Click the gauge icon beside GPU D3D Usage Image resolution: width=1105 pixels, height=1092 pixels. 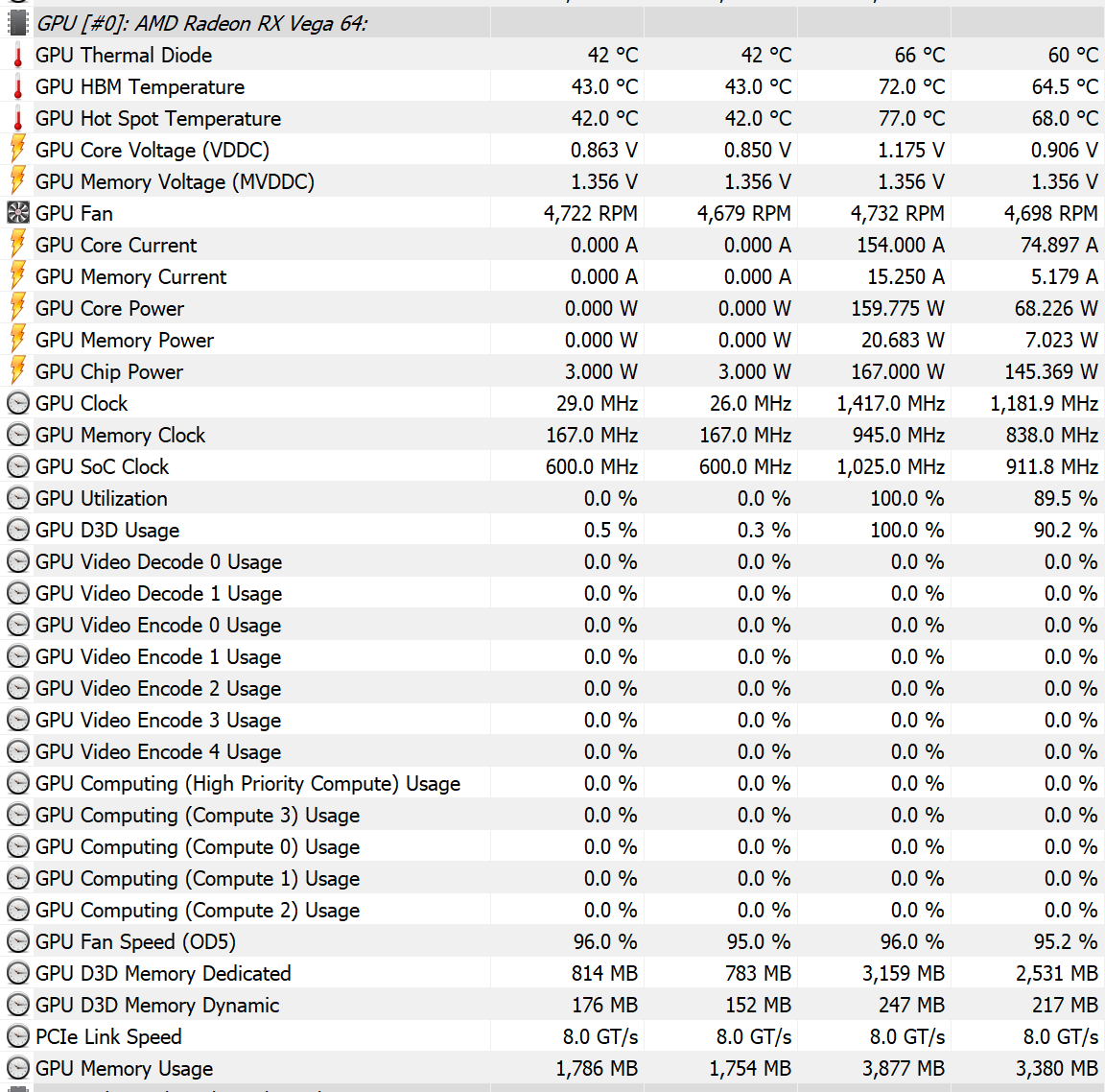point(17,530)
